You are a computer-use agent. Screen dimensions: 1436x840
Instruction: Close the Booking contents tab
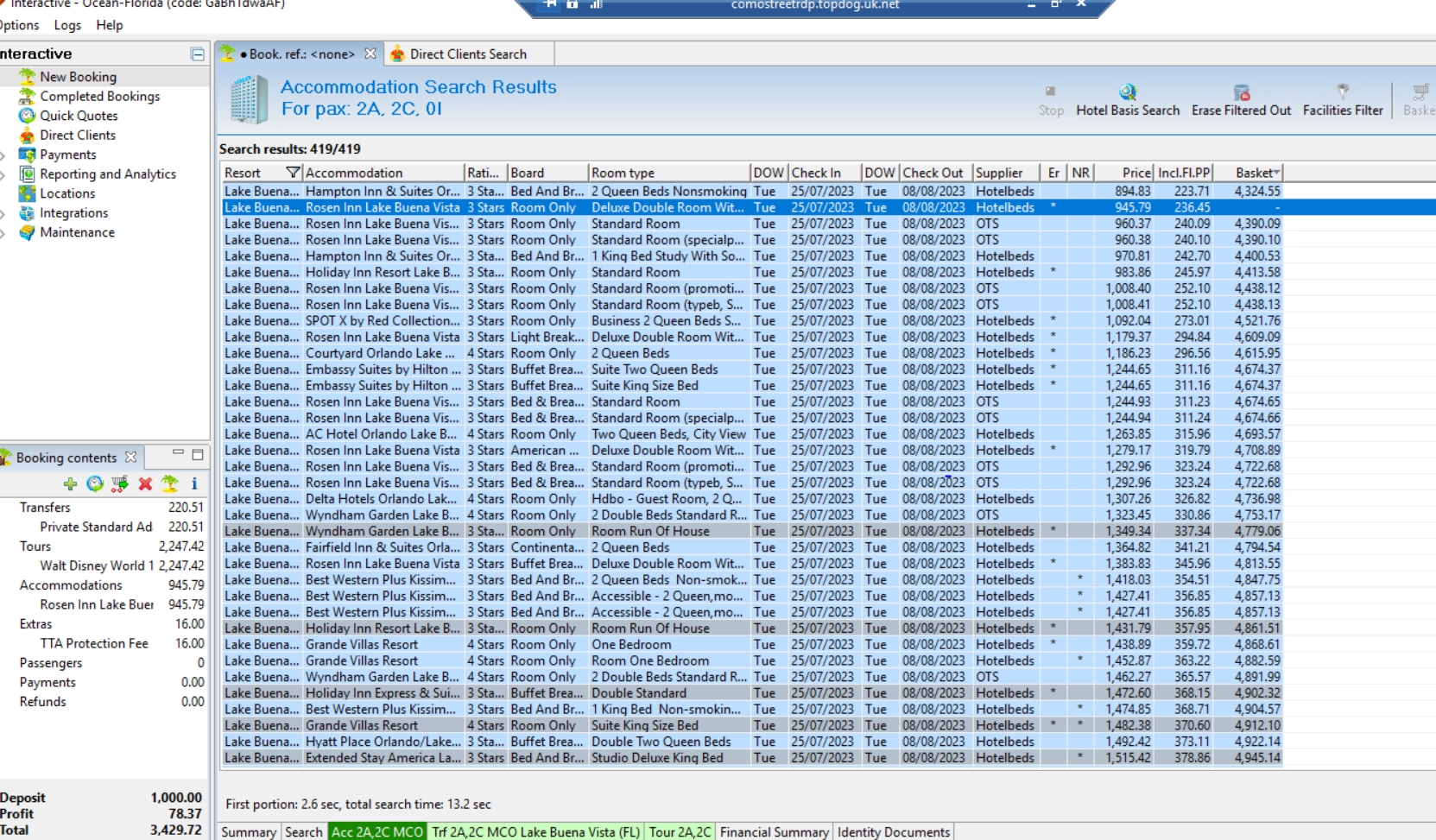[130, 457]
